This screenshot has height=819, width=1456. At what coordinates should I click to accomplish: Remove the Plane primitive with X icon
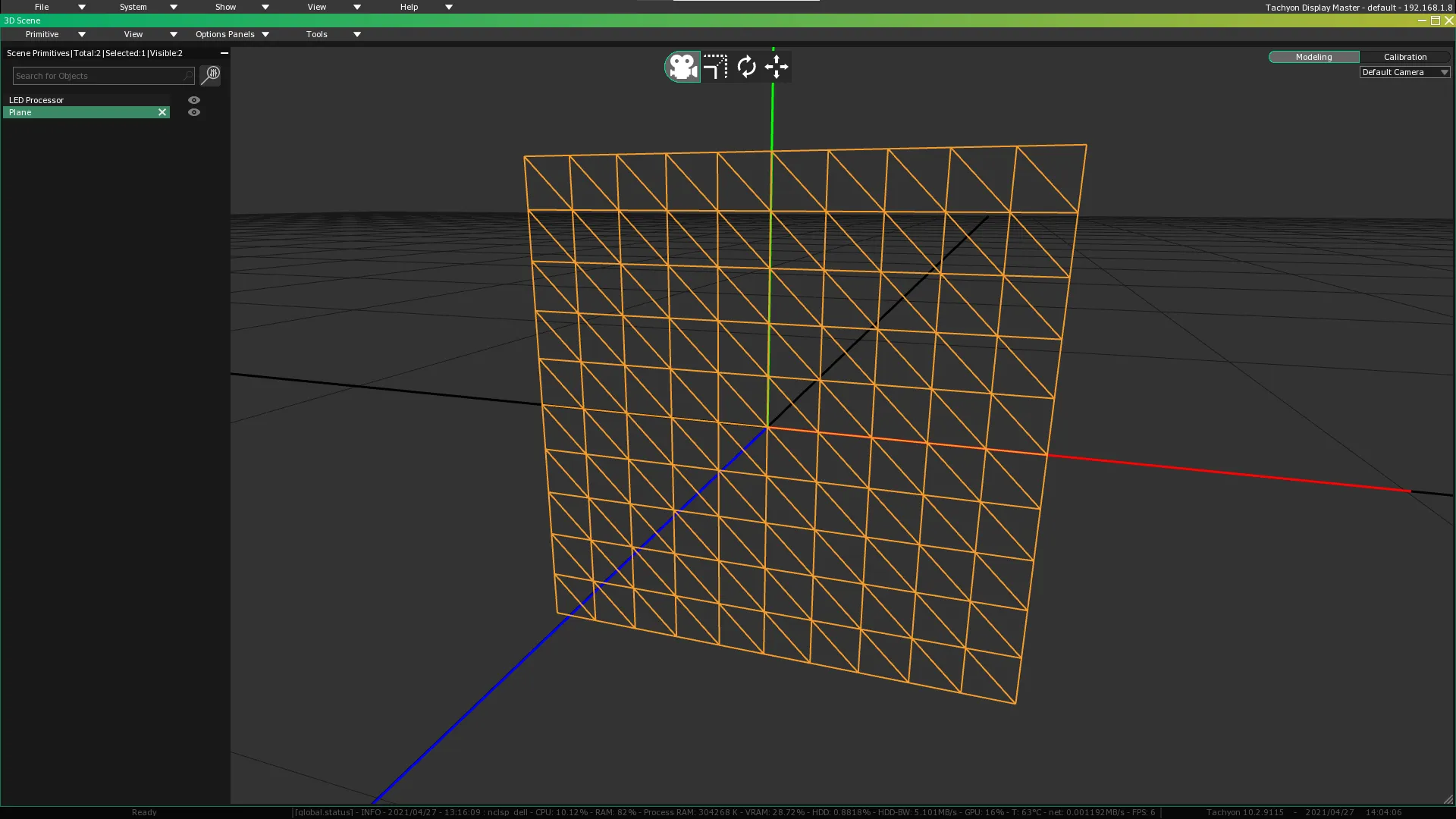(162, 112)
